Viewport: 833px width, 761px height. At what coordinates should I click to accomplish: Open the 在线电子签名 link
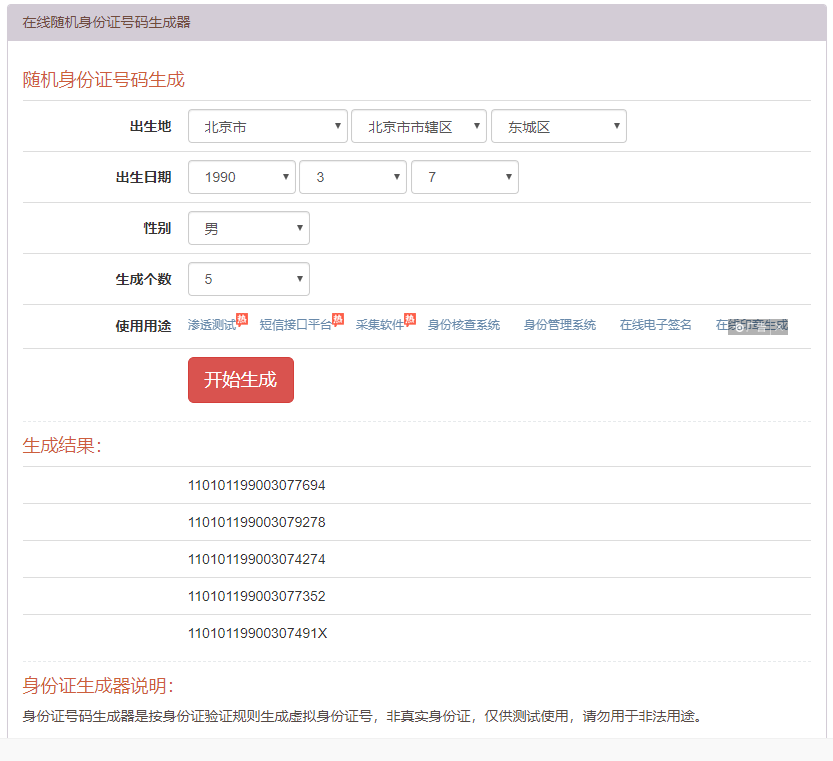click(x=656, y=325)
